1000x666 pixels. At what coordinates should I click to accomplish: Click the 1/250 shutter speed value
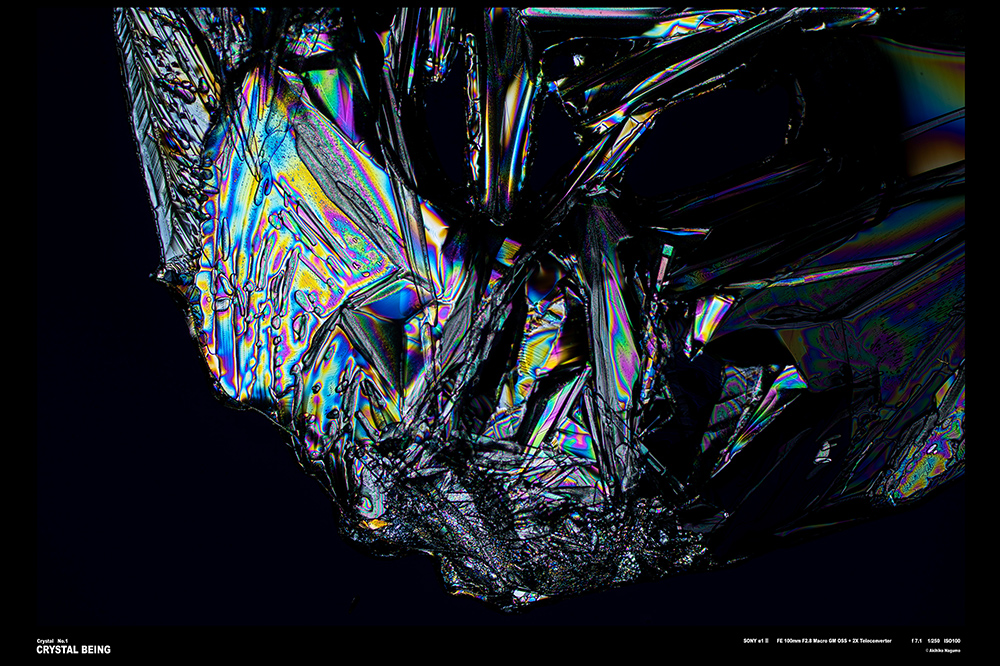[x=933, y=640]
